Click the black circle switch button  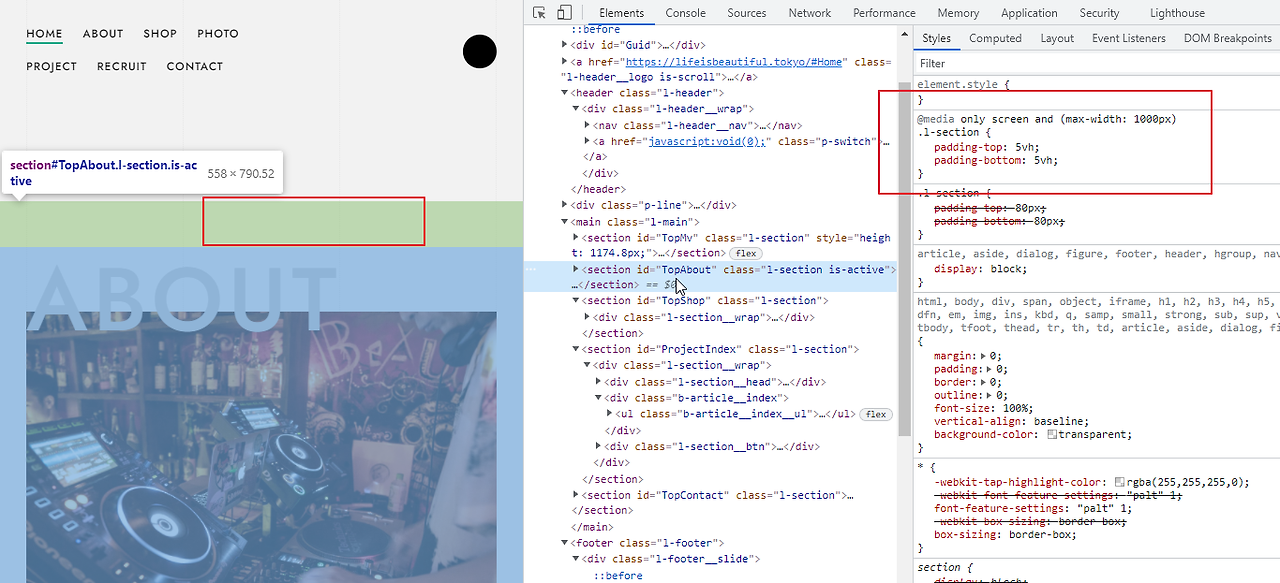point(480,52)
